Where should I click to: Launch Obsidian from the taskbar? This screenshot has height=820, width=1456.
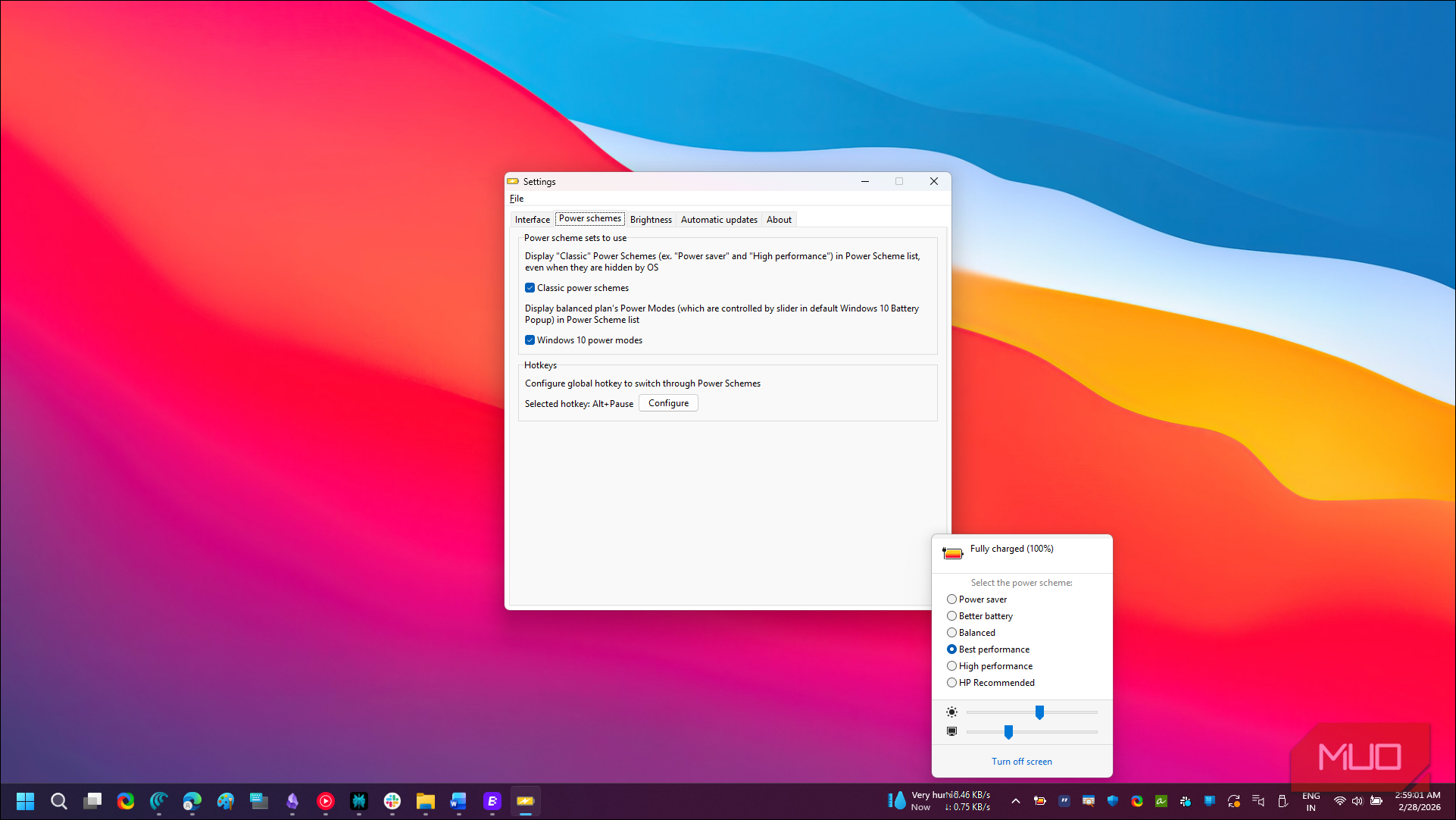pos(292,801)
